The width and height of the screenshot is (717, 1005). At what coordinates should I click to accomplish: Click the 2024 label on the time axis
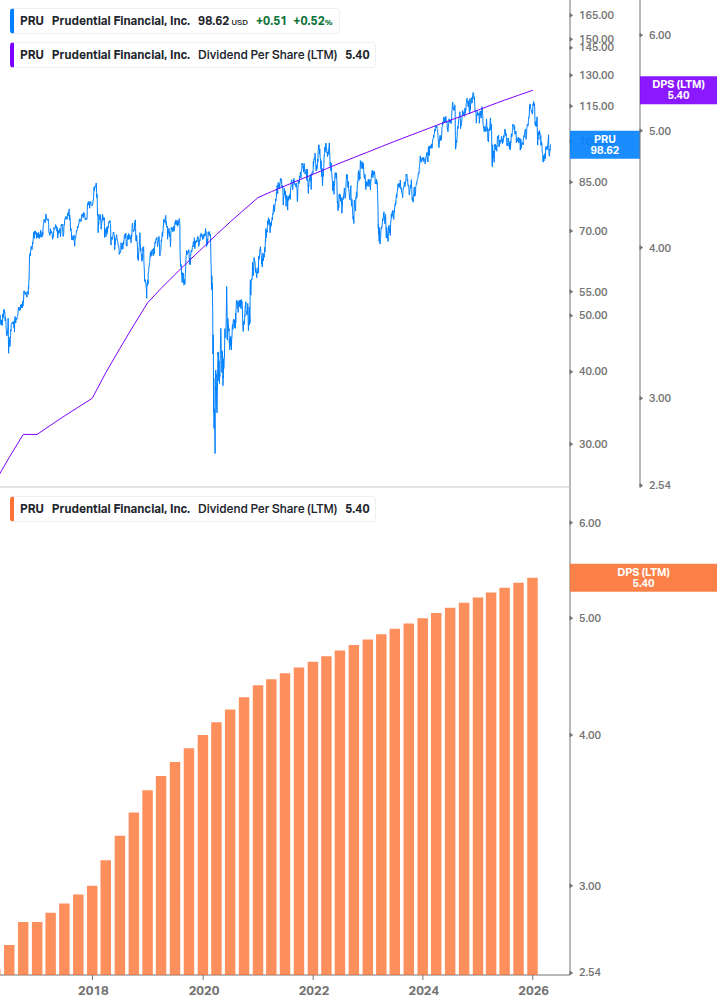pyautogui.click(x=424, y=991)
